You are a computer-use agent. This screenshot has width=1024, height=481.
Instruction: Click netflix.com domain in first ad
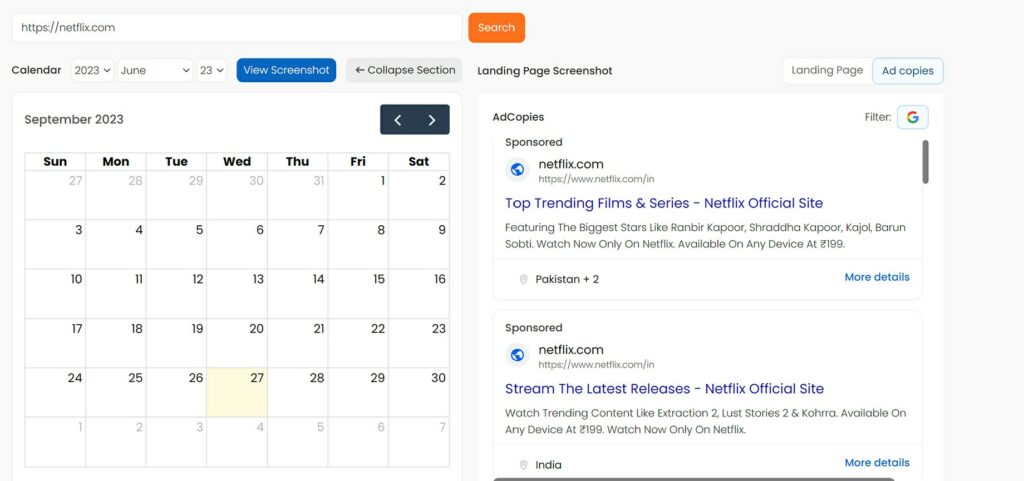click(571, 164)
